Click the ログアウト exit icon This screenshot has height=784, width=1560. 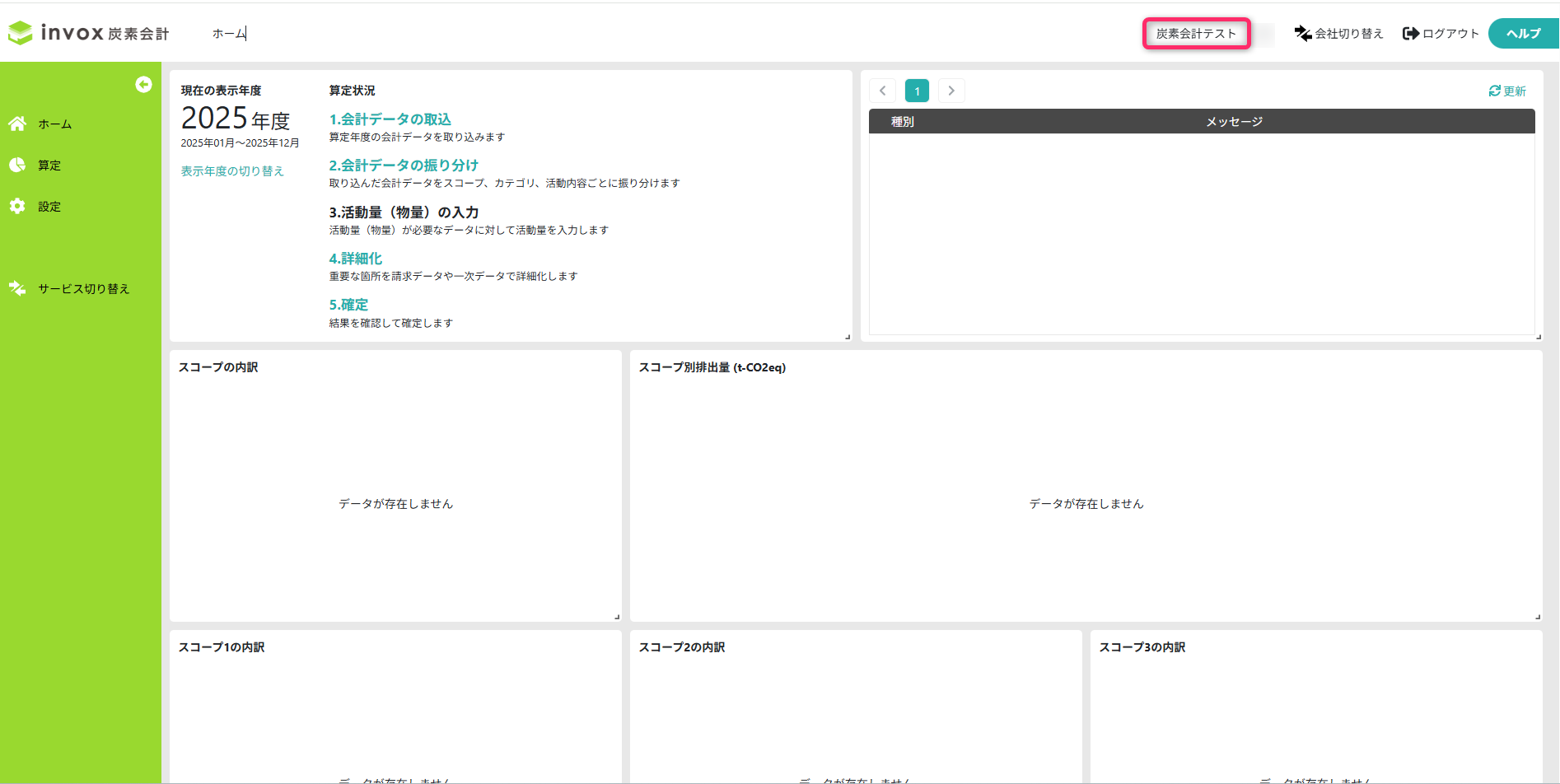click(x=1411, y=33)
